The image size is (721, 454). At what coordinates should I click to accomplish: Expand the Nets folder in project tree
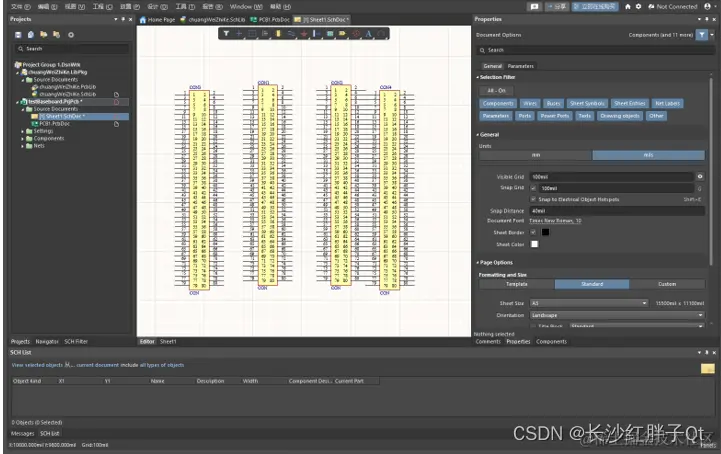point(23,146)
